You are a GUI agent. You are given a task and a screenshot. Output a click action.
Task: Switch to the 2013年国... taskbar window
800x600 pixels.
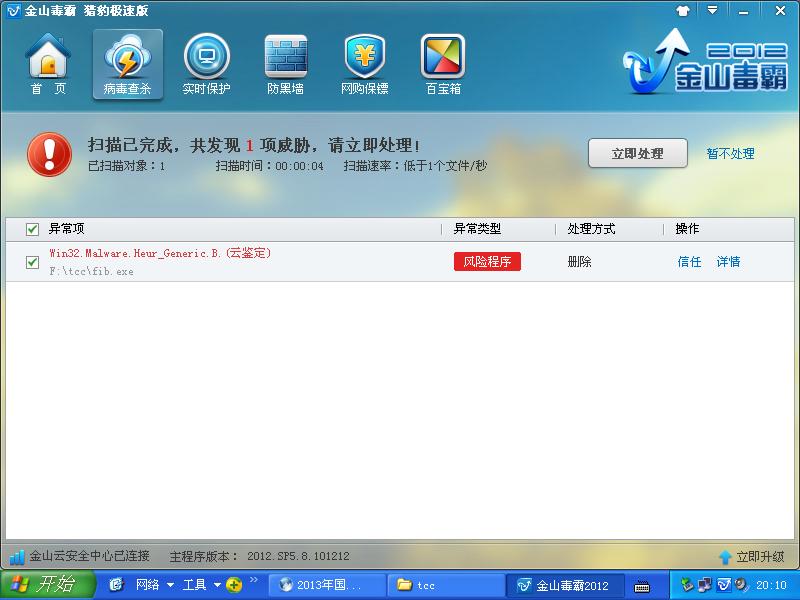(327, 585)
